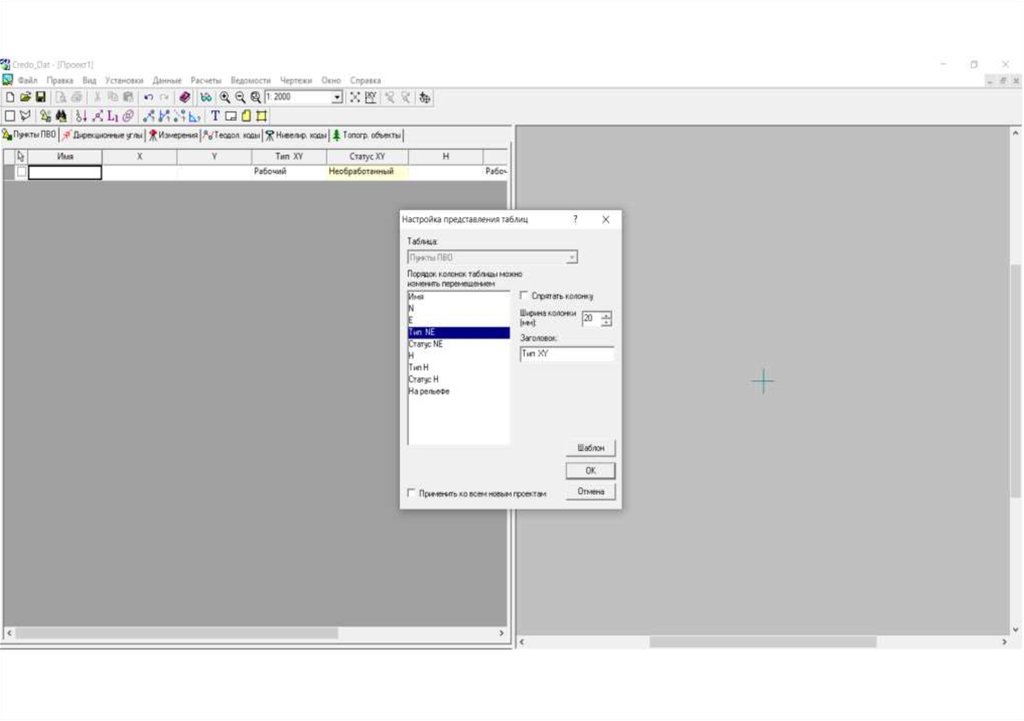Click the OK button in dialog

[x=590, y=470]
